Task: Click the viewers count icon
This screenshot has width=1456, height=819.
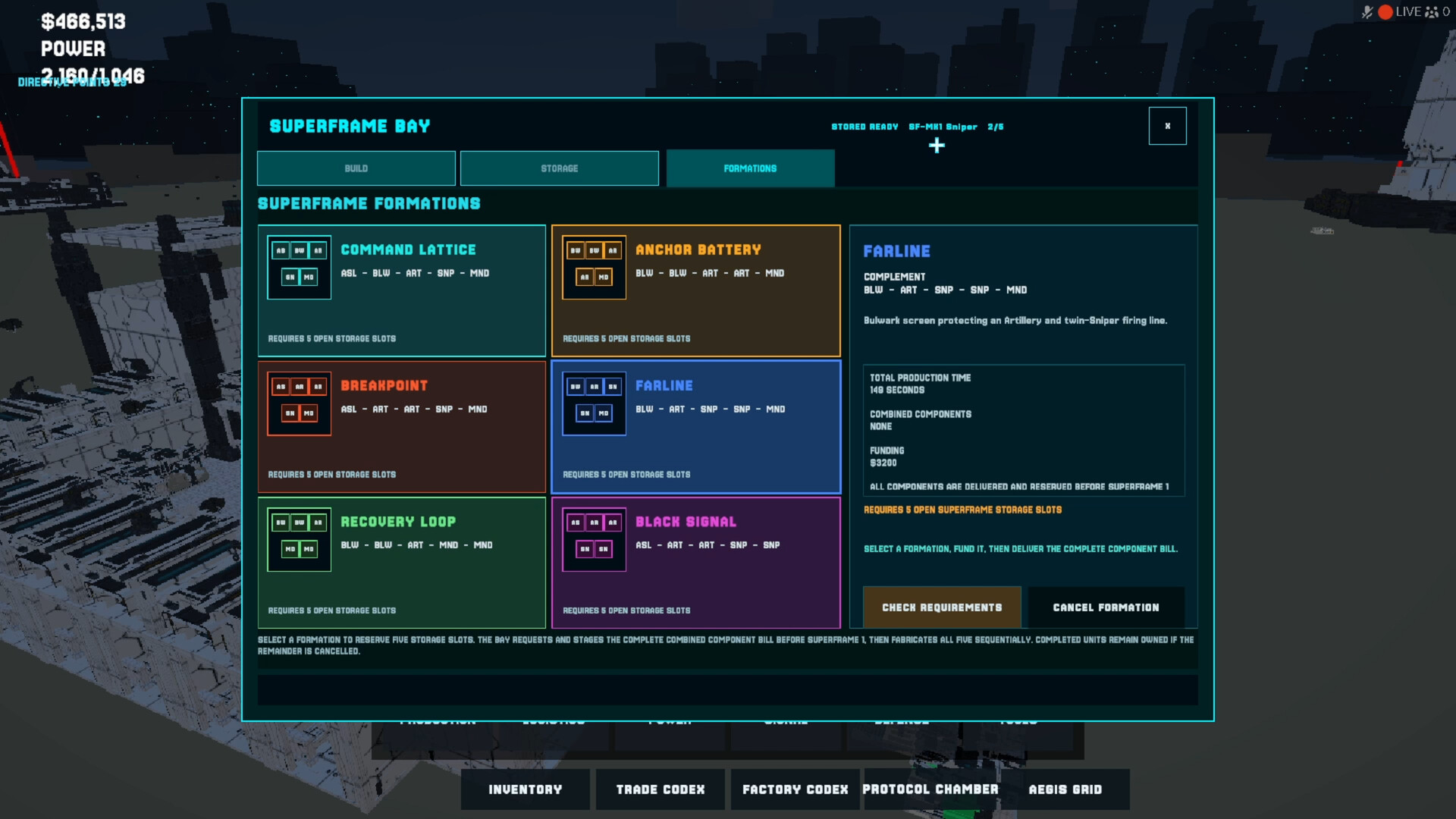Action: (x=1432, y=12)
